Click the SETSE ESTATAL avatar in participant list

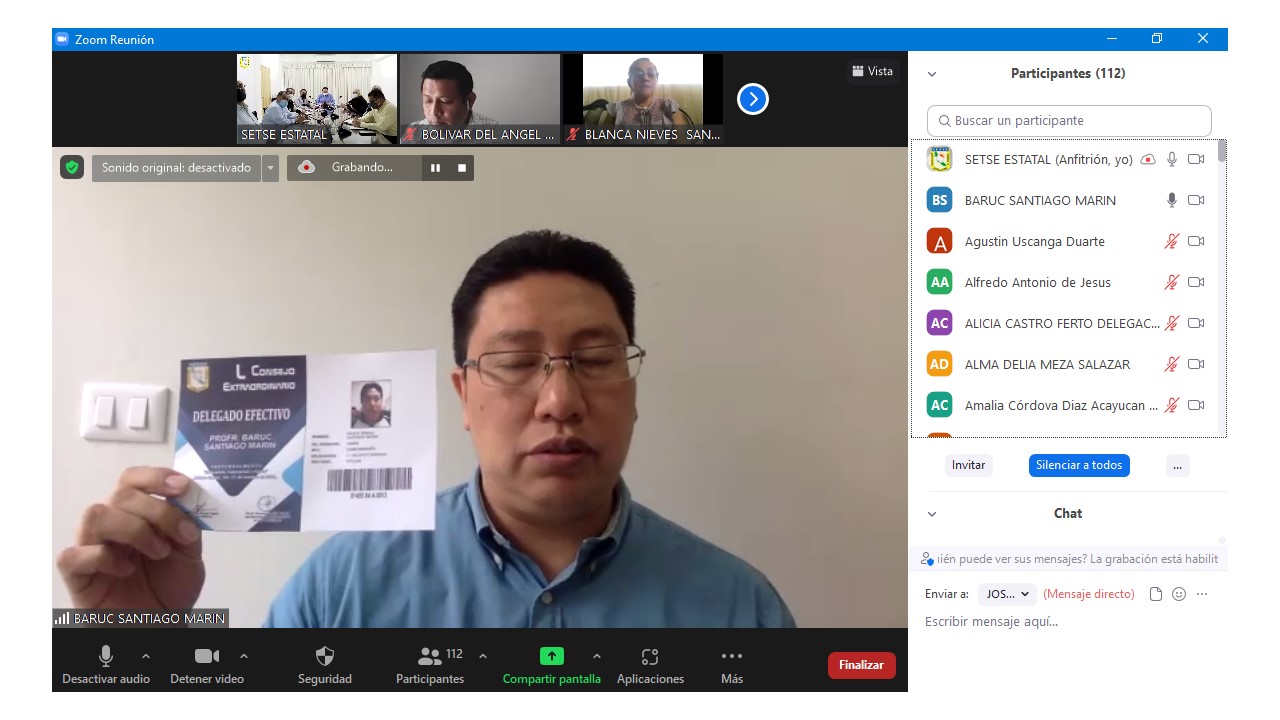[x=939, y=159]
